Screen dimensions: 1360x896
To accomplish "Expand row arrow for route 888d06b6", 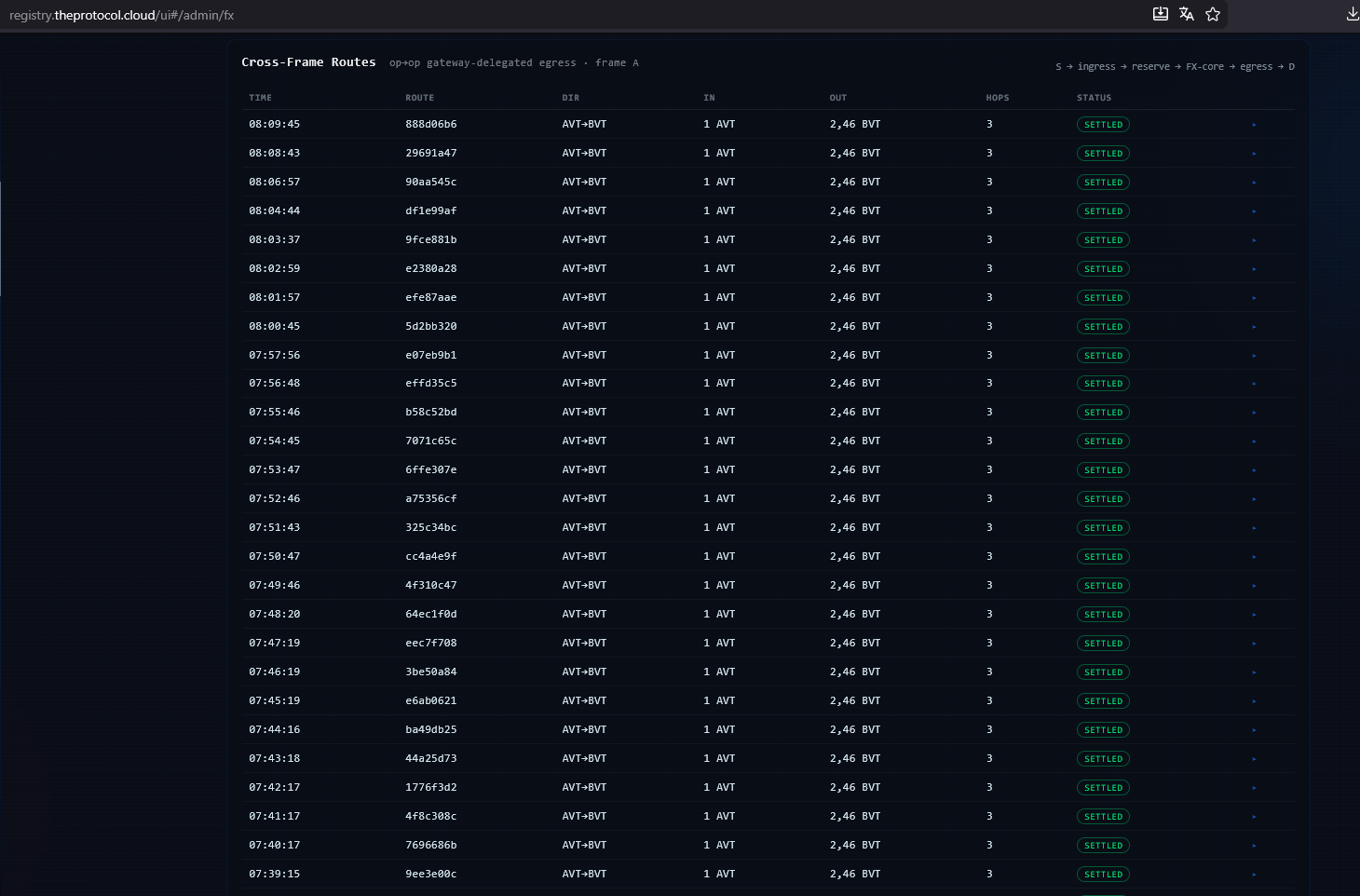I will [x=1254, y=125].
